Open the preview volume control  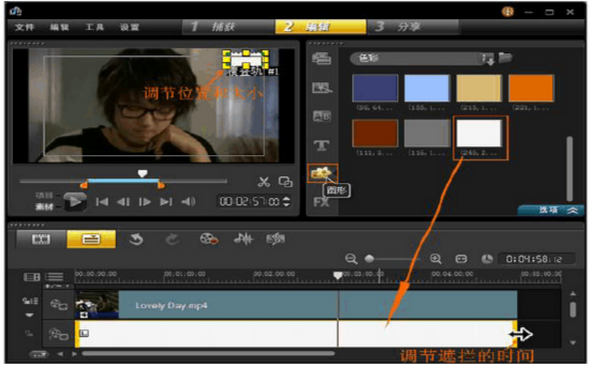point(188,202)
